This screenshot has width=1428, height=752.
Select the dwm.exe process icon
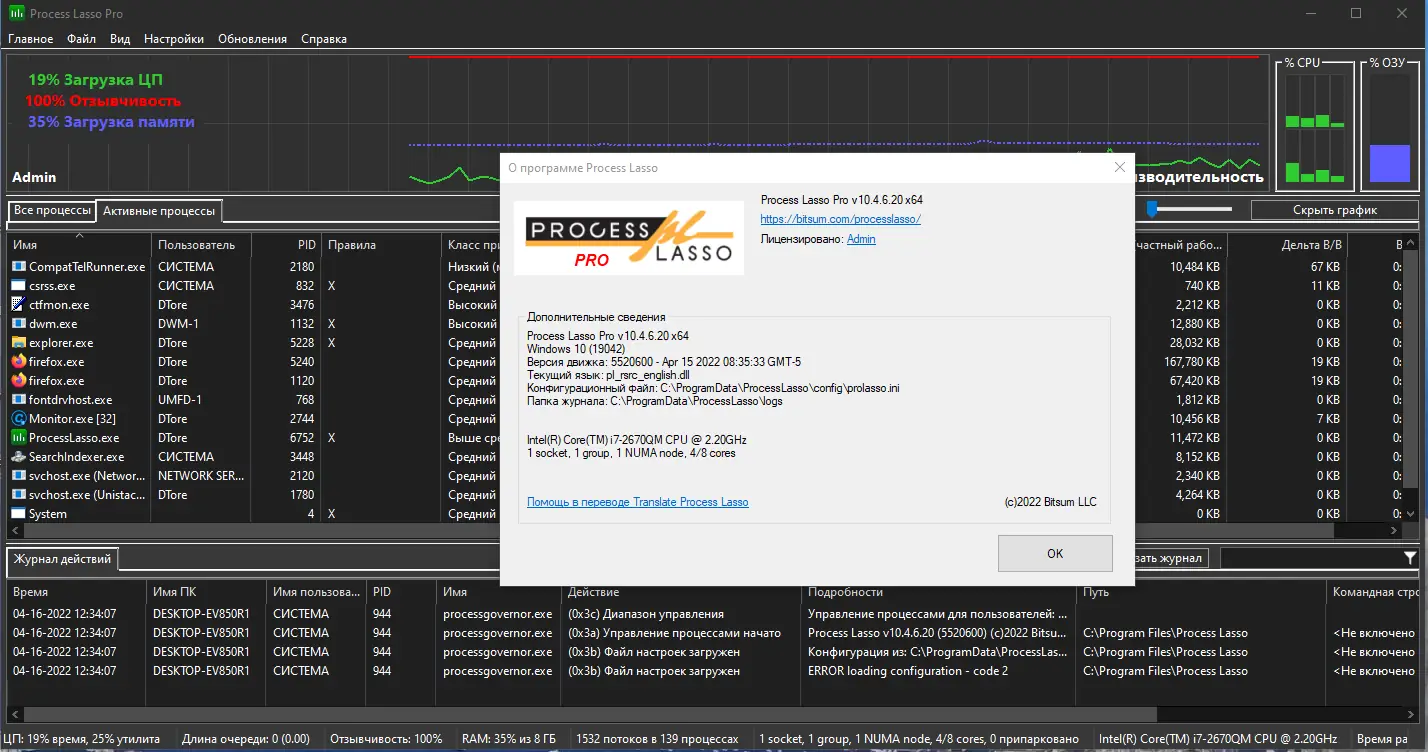pos(19,324)
